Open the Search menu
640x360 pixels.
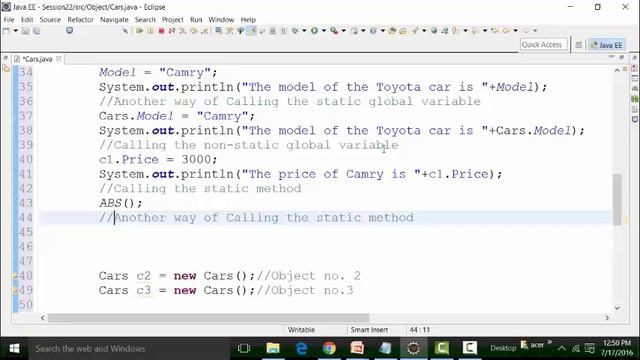(x=145, y=20)
